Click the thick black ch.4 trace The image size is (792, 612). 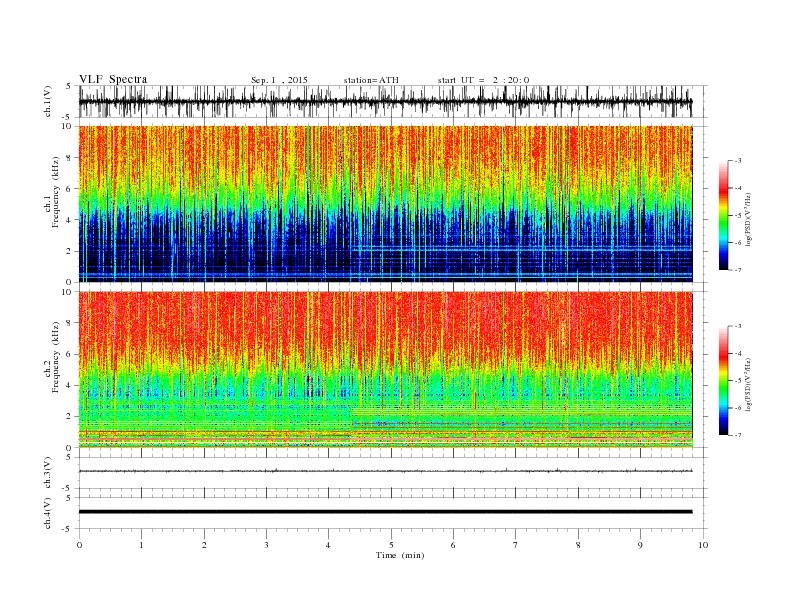click(x=385, y=512)
